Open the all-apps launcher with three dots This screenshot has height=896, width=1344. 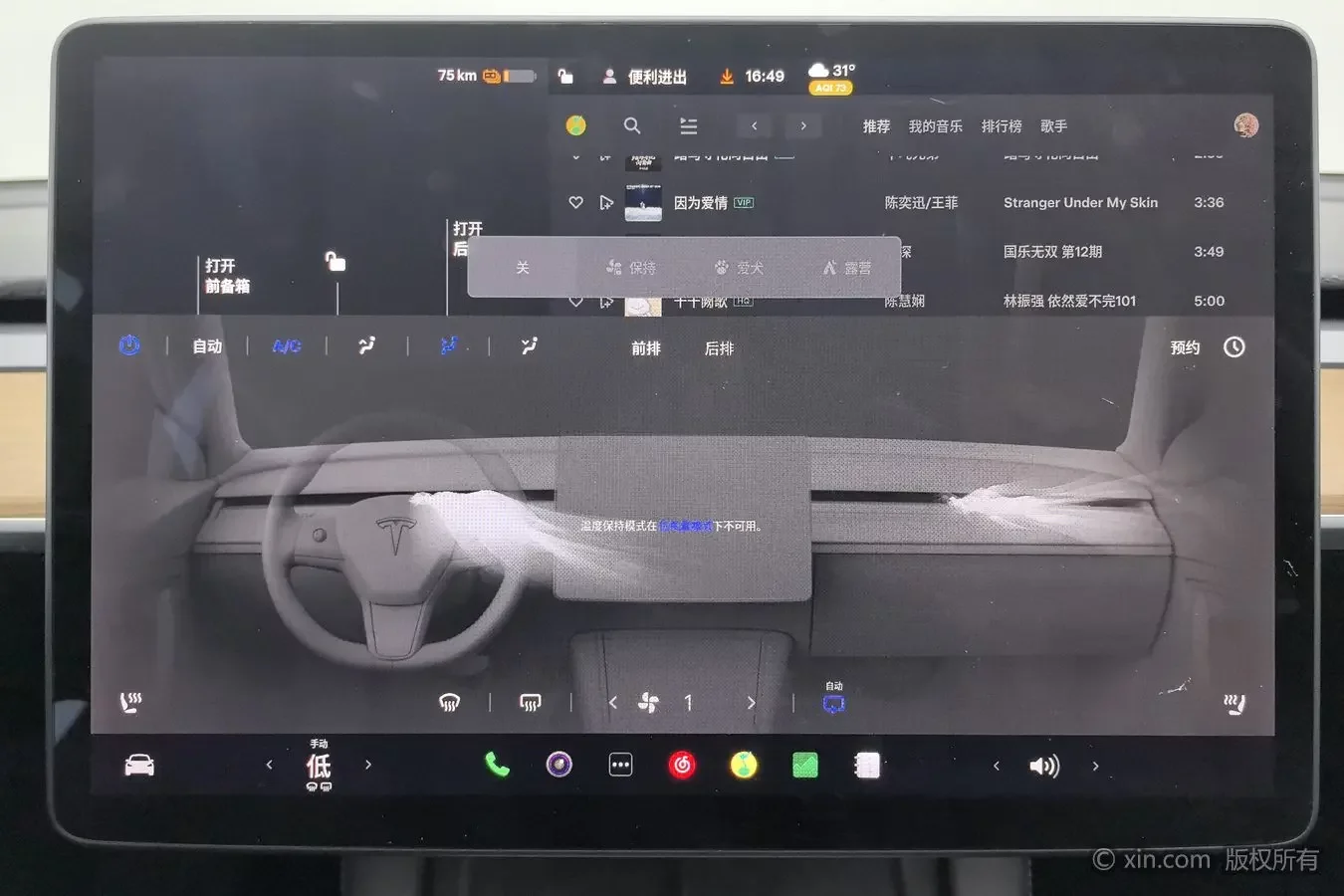click(620, 765)
